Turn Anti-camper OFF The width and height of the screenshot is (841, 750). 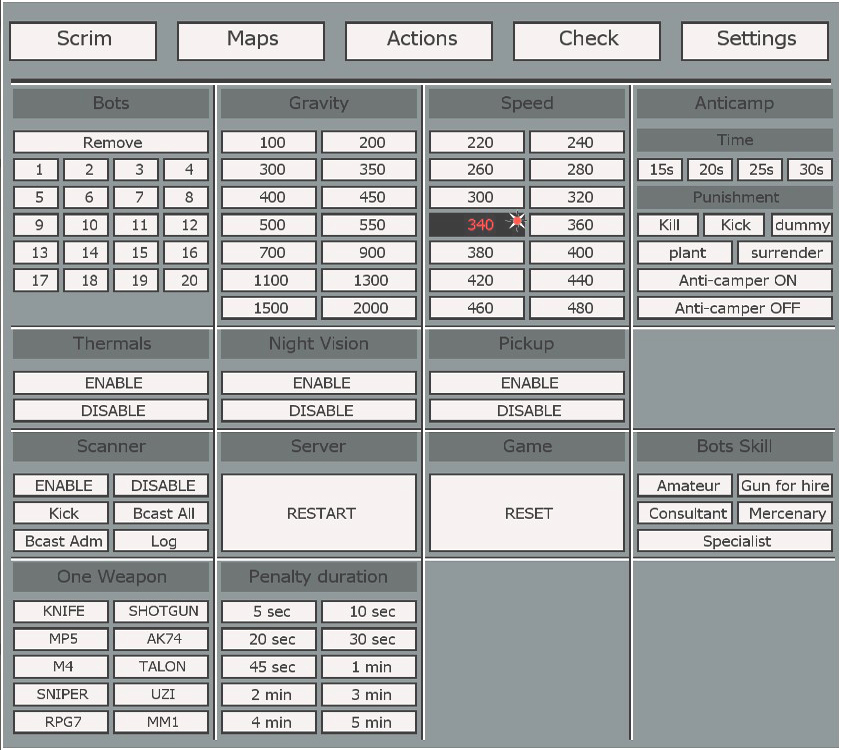(x=735, y=308)
